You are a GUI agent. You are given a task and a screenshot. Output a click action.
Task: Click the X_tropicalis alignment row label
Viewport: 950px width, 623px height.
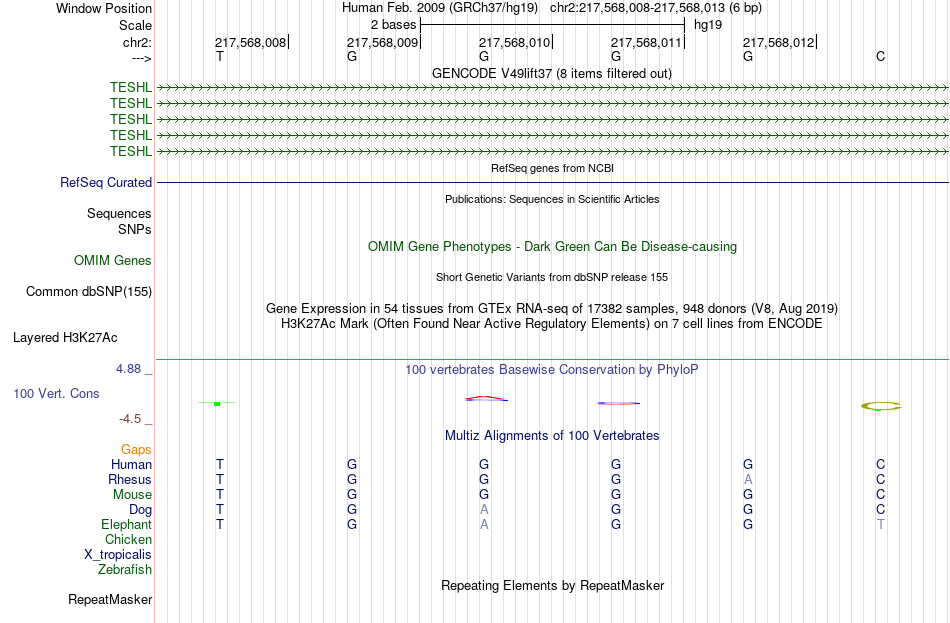118,555
